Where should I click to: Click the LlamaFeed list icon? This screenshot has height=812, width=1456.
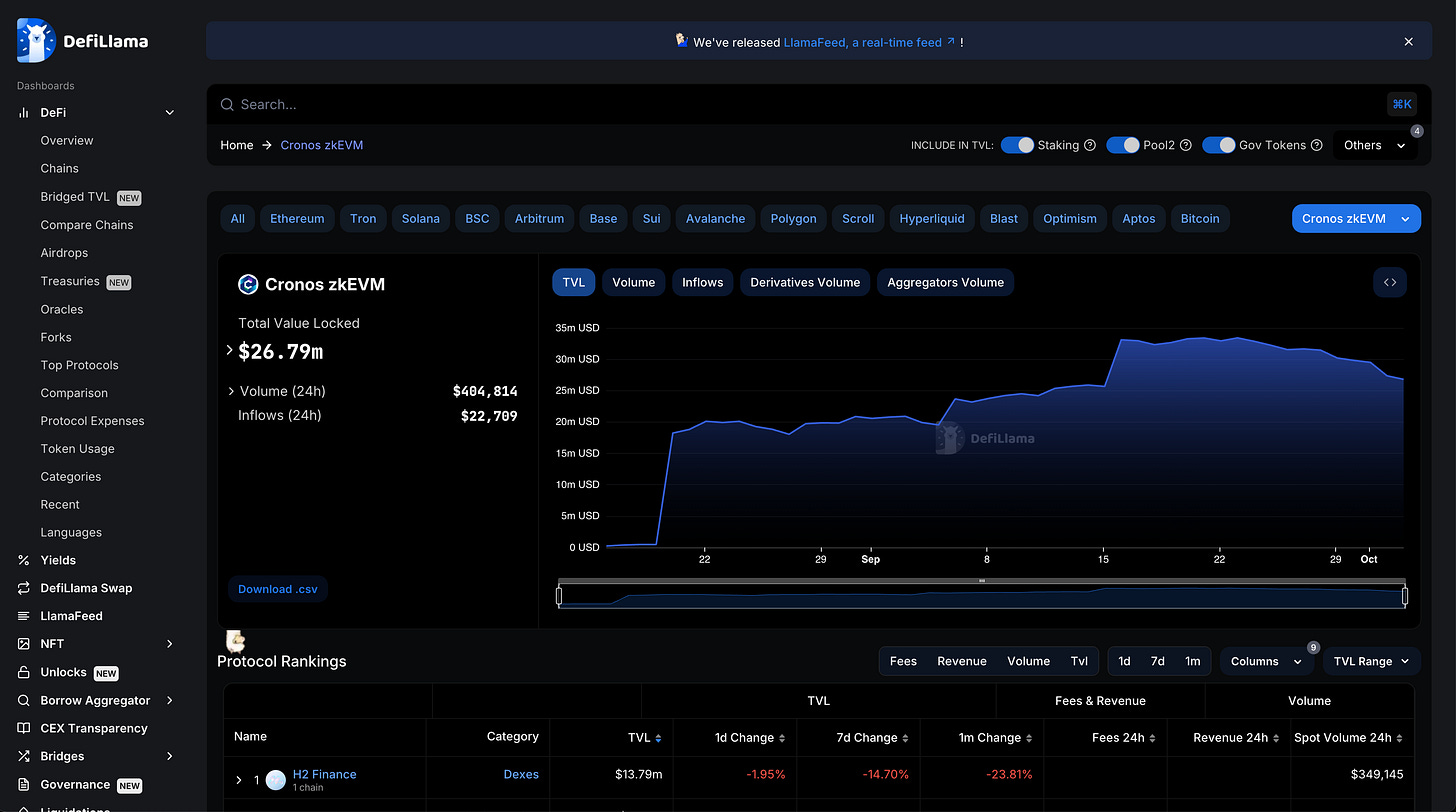pyautogui.click(x=23, y=616)
